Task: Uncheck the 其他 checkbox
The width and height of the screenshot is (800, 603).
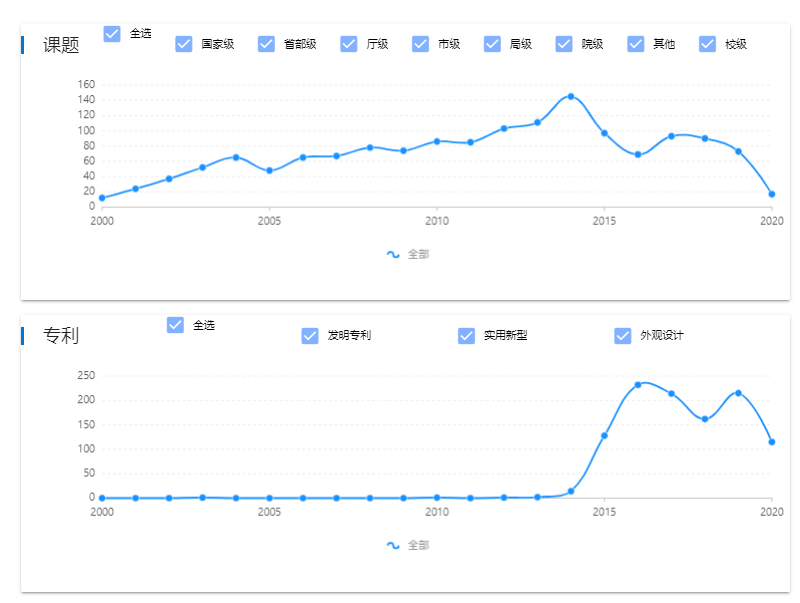Action: tap(636, 44)
